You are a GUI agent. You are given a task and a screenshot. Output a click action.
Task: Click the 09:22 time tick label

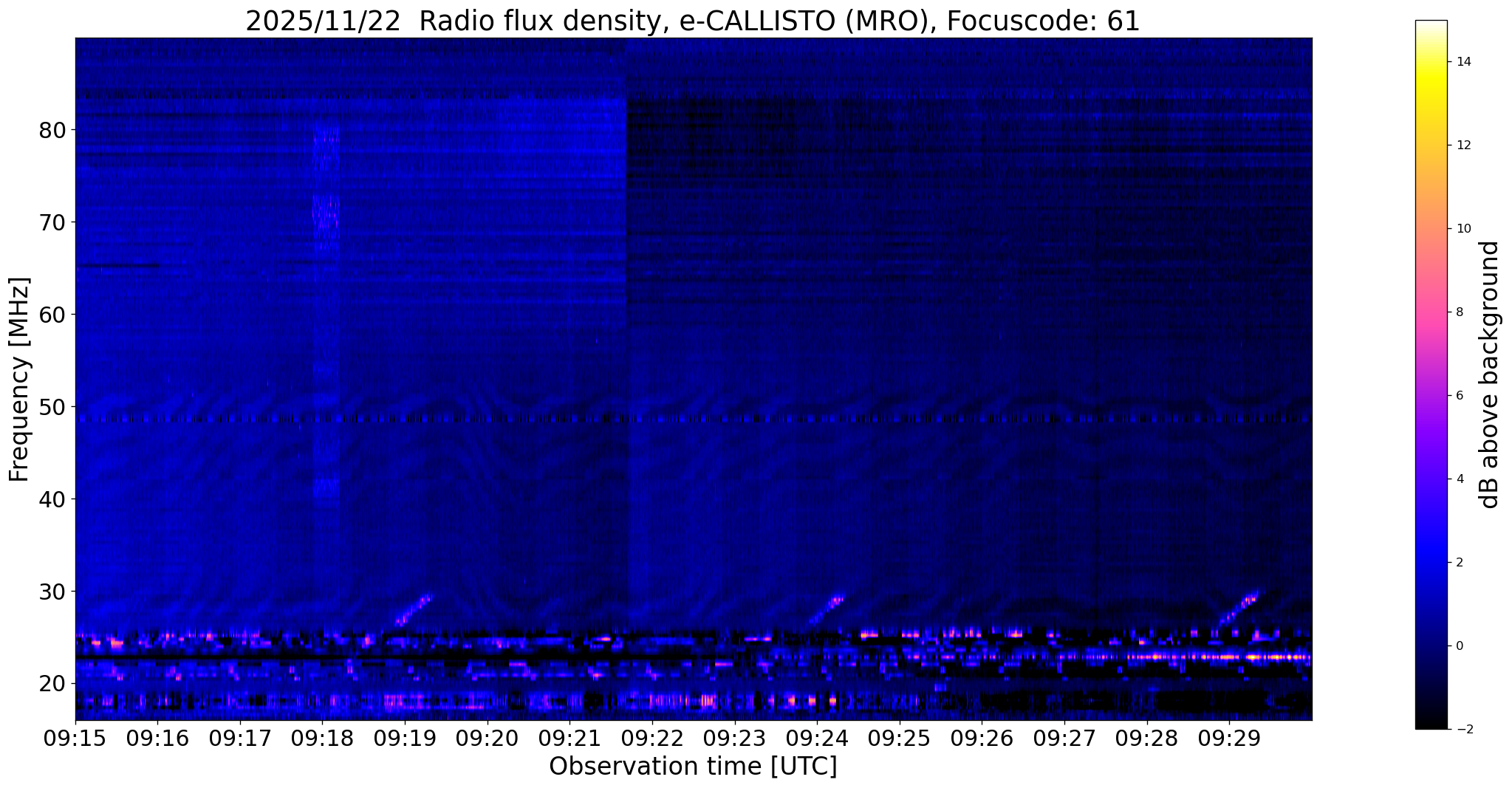(x=652, y=737)
